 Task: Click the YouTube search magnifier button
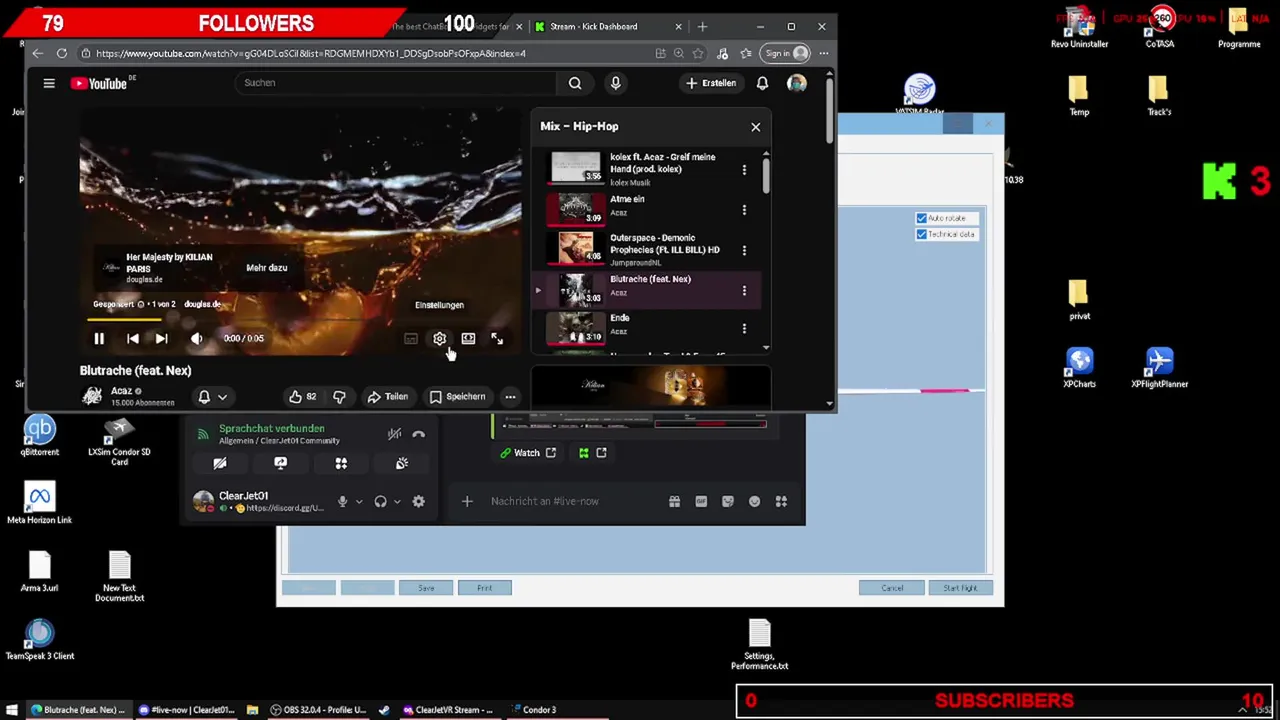click(x=575, y=83)
